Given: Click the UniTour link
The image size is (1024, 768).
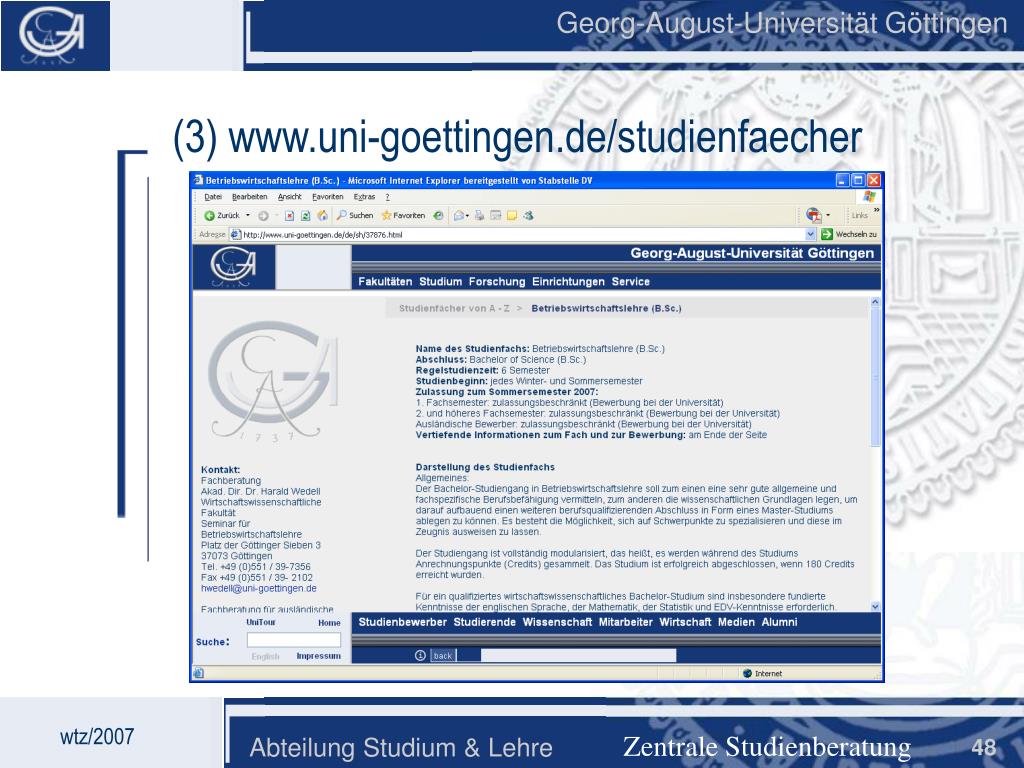Looking at the screenshot, I should (261, 622).
